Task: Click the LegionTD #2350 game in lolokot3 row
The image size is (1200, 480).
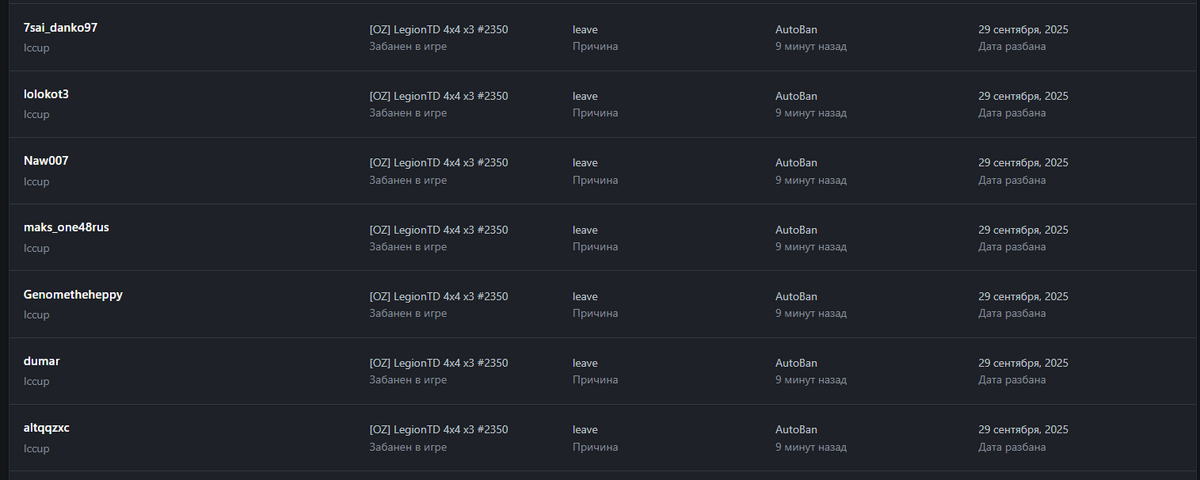Action: (438, 96)
